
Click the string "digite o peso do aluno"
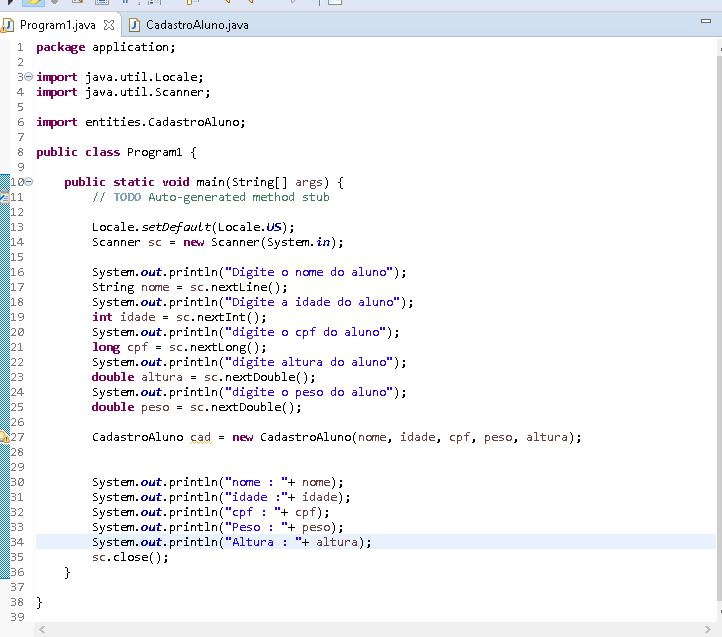coord(309,392)
